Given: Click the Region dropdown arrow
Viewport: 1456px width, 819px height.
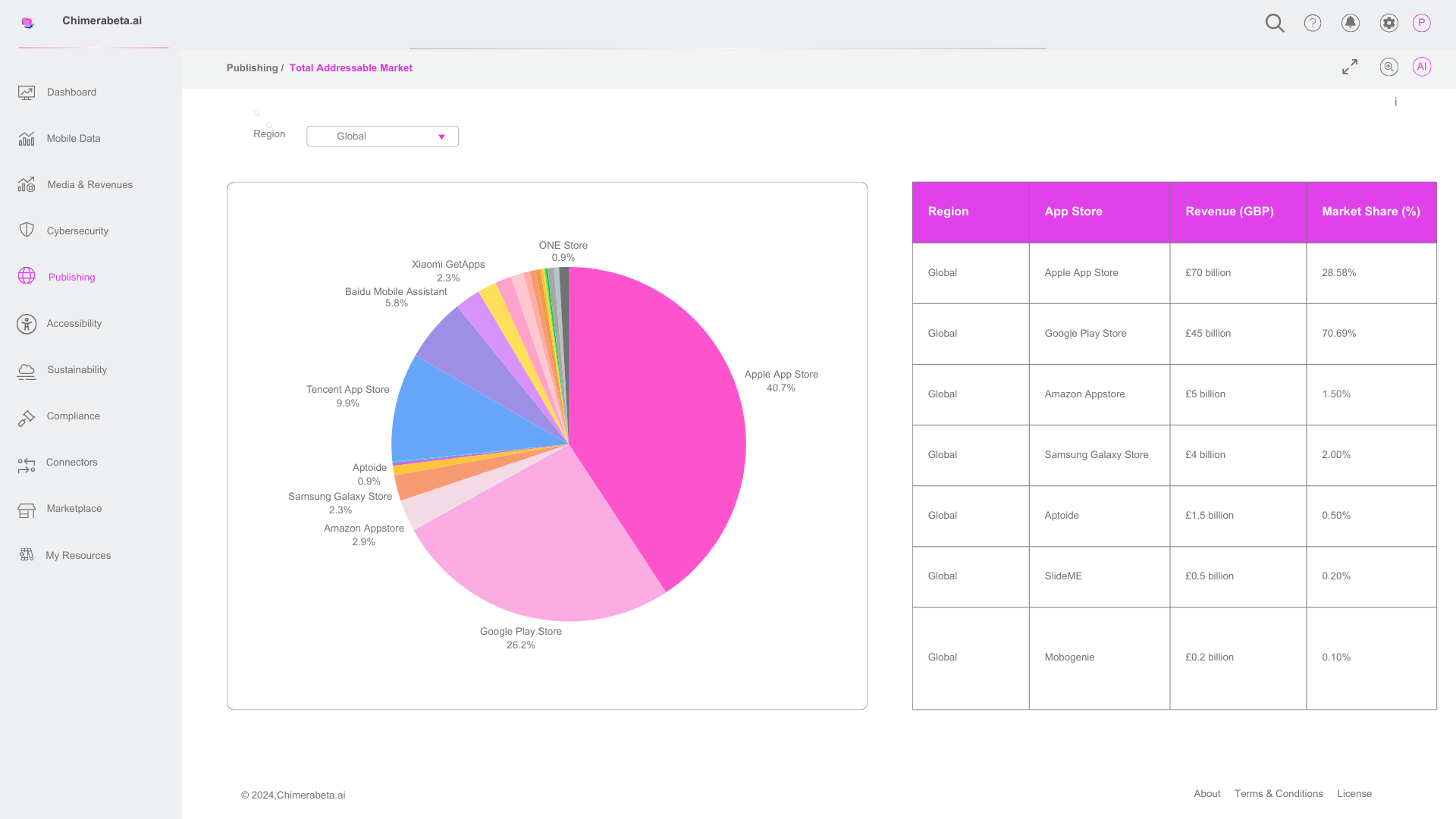Looking at the screenshot, I should 441,136.
